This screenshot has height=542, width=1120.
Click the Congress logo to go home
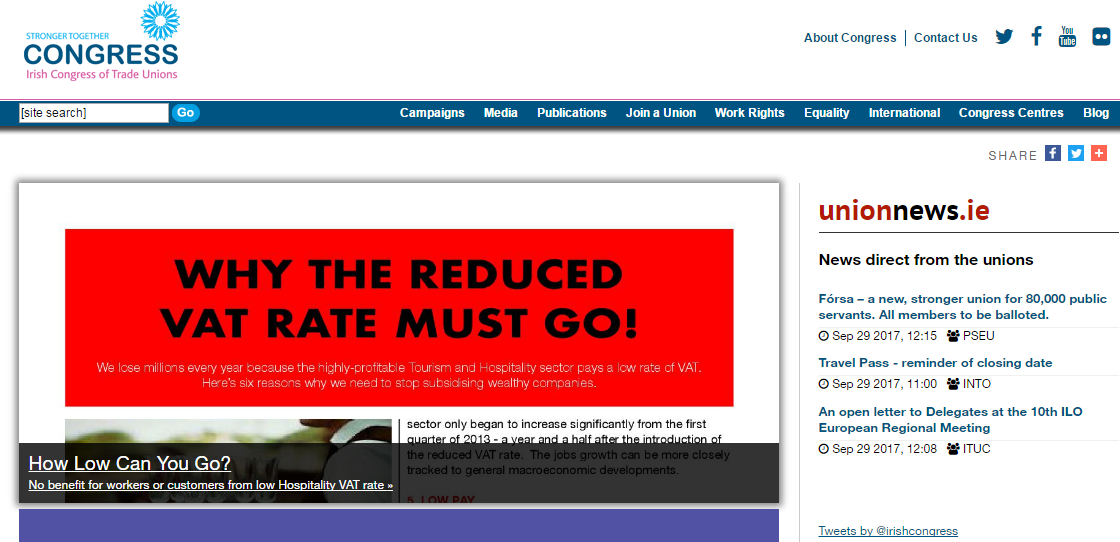point(101,41)
